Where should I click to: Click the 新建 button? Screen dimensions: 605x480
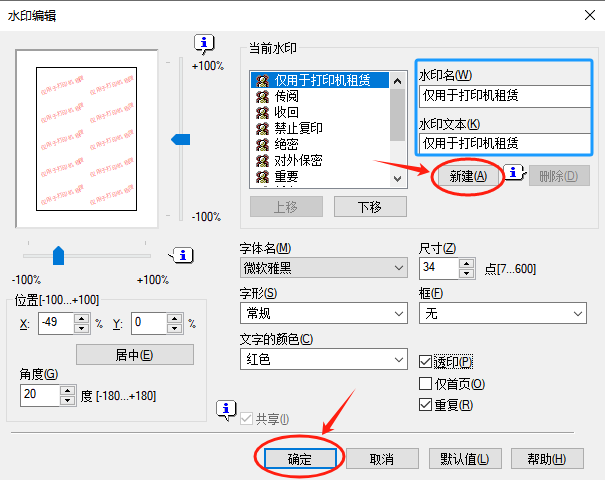tap(467, 176)
